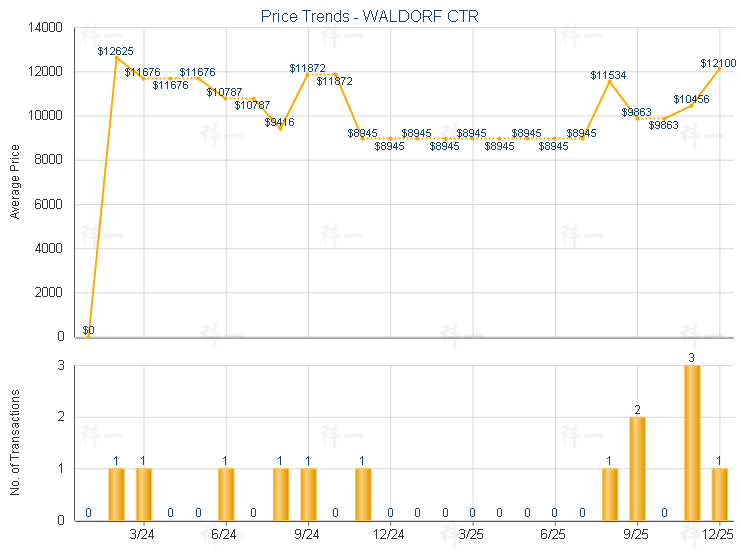Click the bar showing 3 transactions

click(692, 442)
